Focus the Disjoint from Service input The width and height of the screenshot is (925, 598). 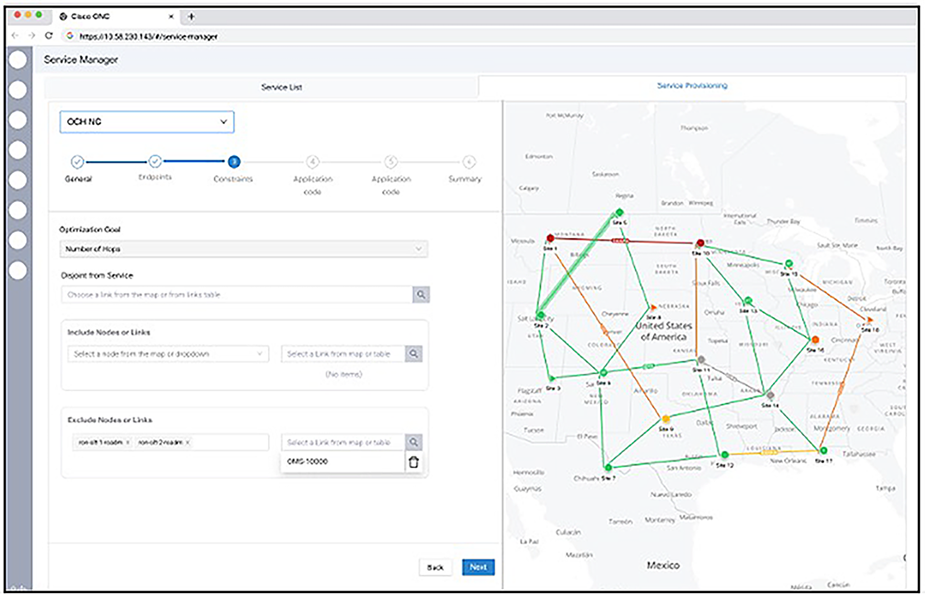237,294
